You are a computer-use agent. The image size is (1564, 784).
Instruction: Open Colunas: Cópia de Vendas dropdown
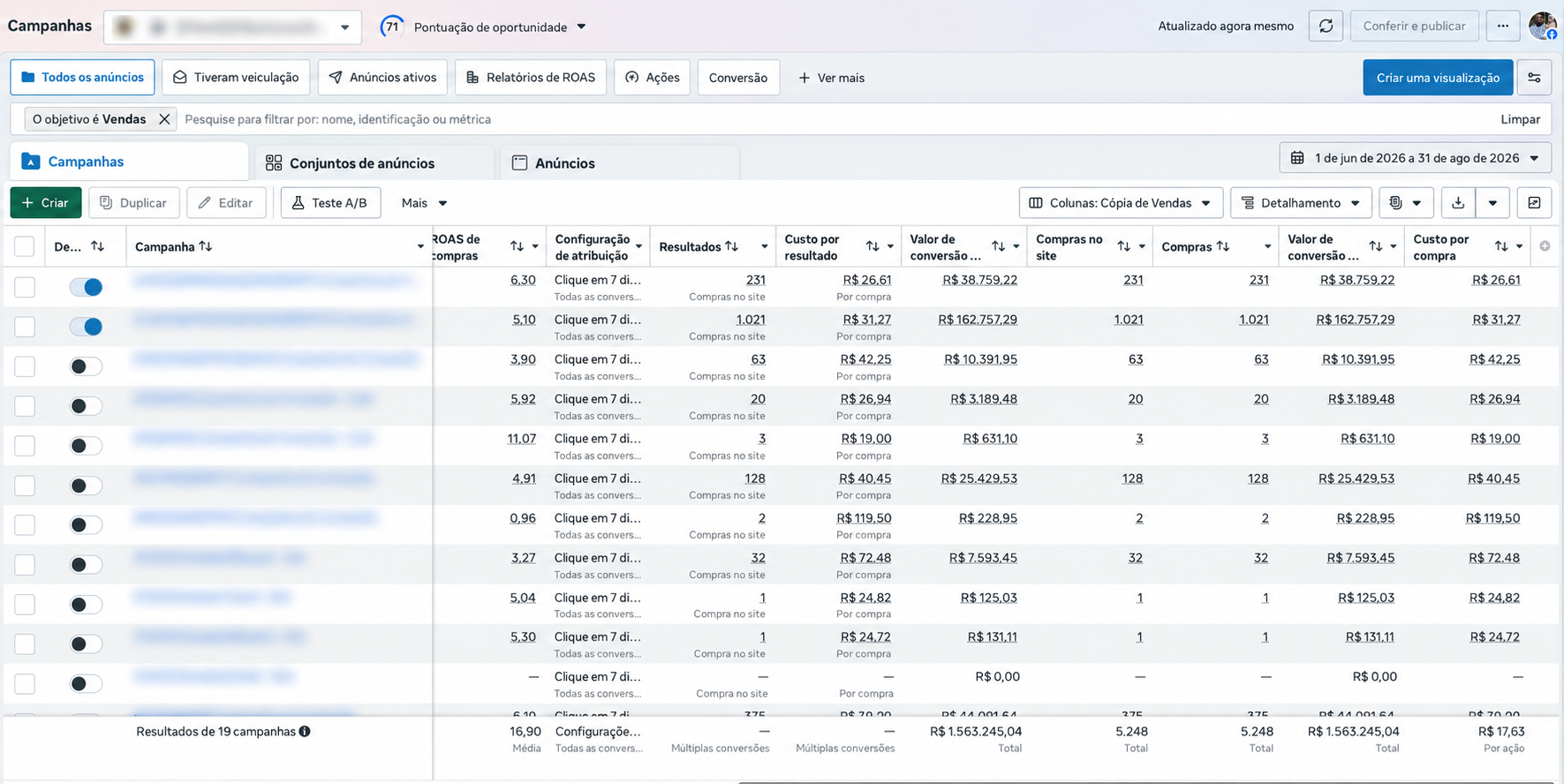click(x=1121, y=203)
